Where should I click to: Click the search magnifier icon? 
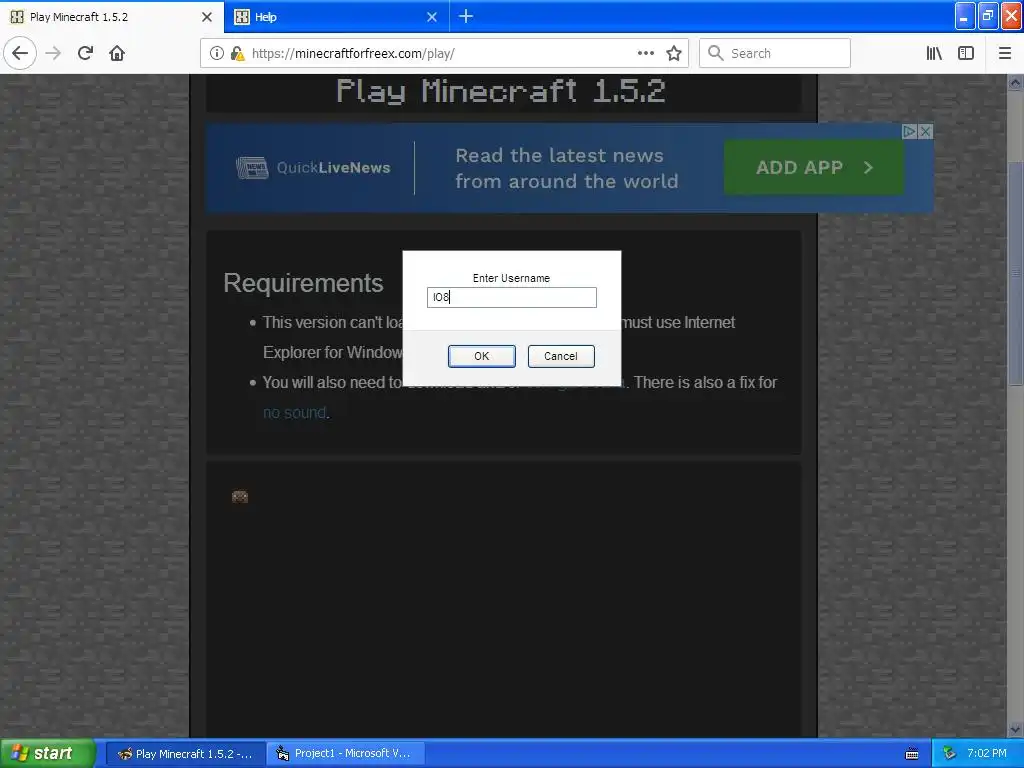(x=715, y=53)
